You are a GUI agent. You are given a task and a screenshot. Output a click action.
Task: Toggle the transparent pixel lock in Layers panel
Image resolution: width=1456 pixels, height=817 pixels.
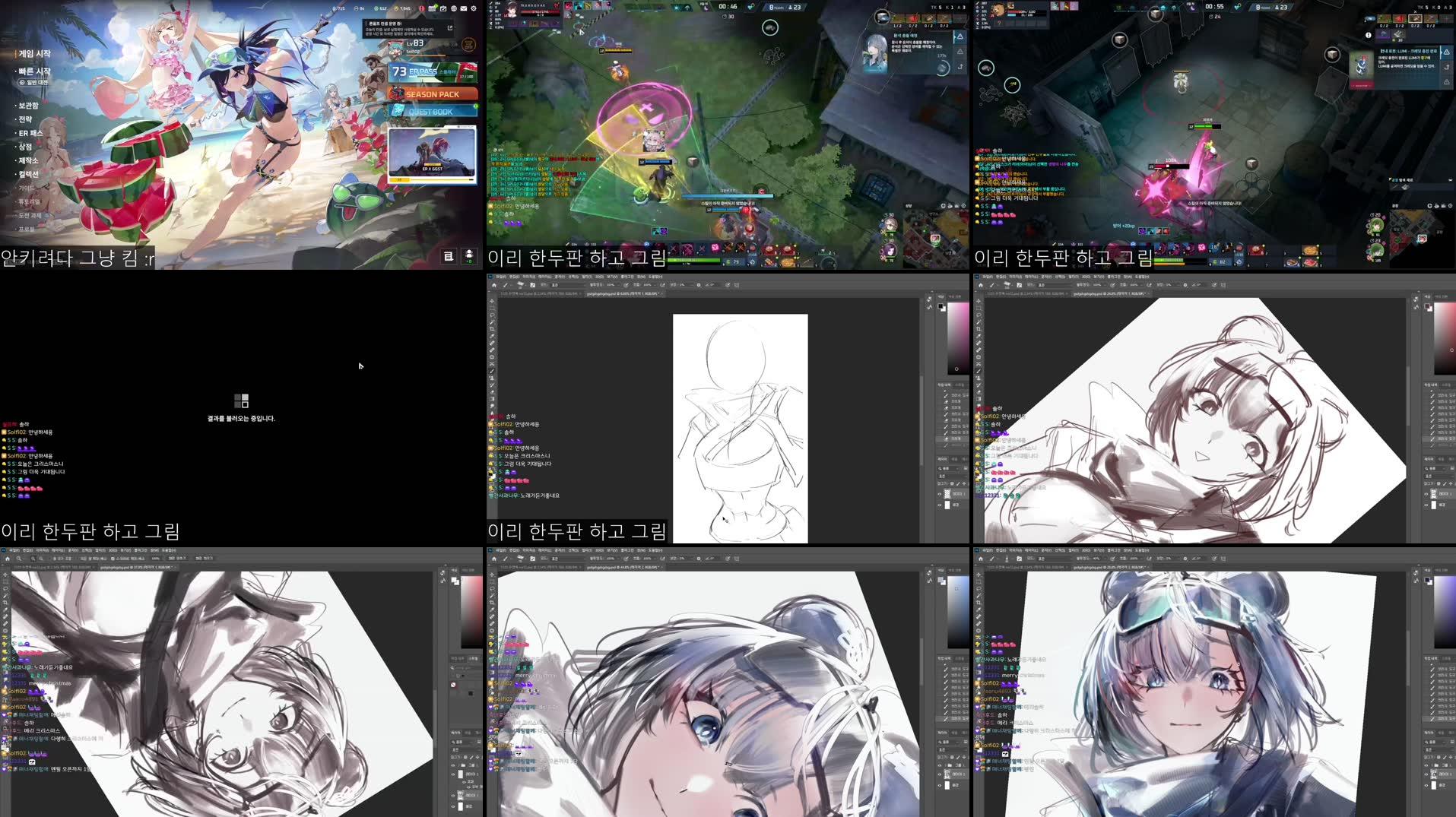coord(952,483)
